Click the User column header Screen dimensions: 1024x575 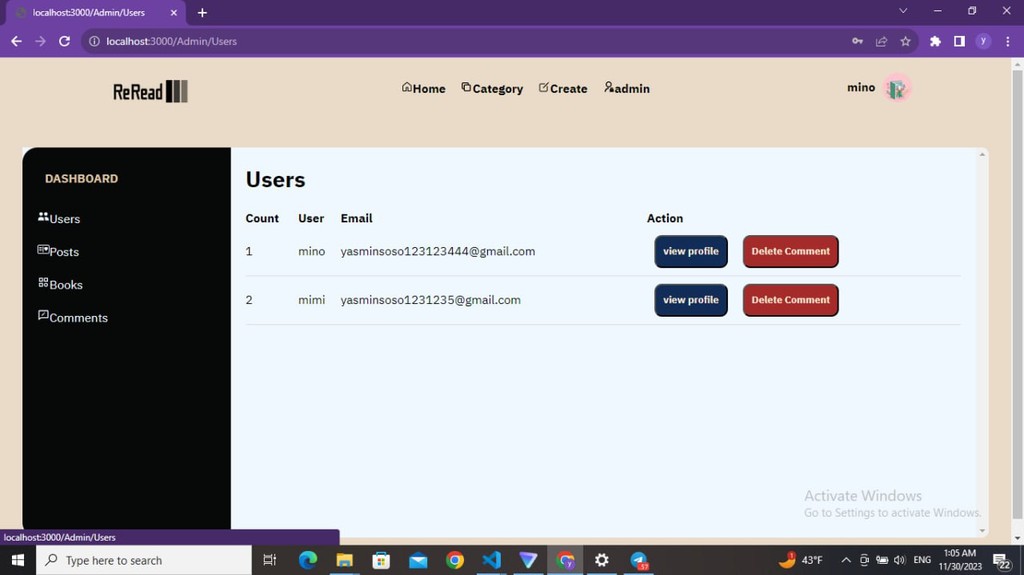pos(311,218)
